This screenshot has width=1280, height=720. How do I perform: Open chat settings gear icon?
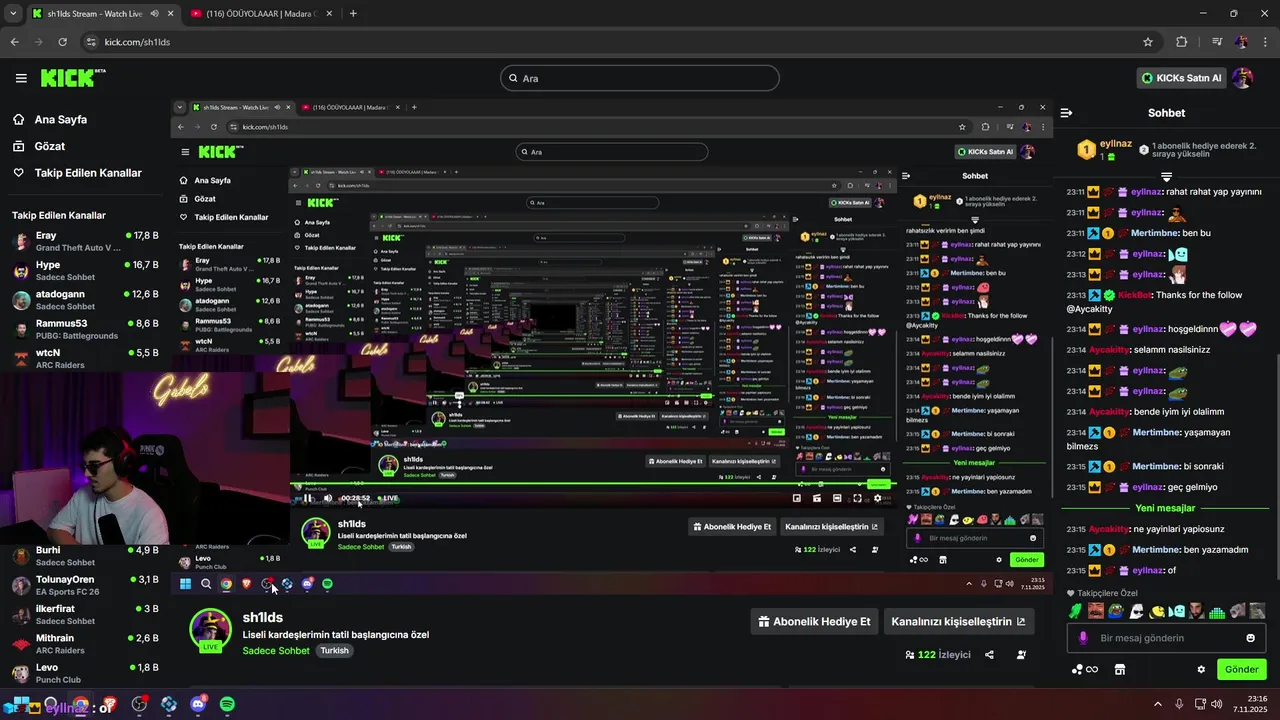1201,670
